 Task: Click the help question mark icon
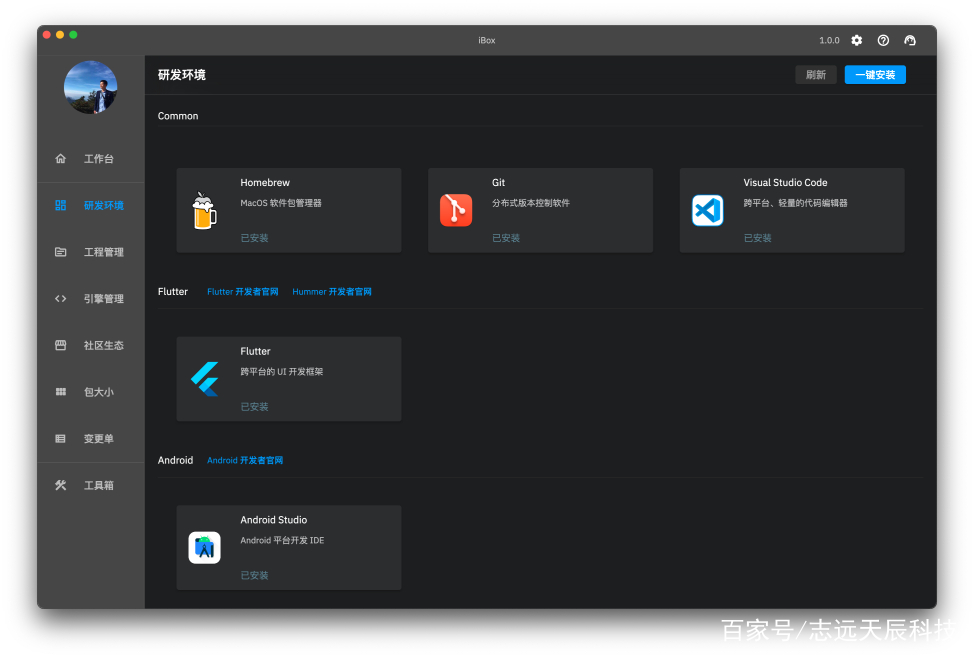pos(883,40)
